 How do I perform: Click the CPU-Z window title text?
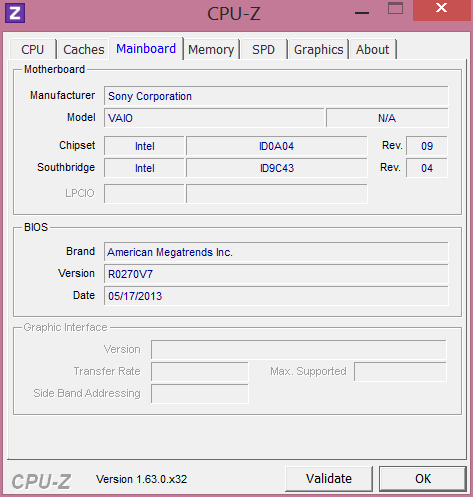point(234,13)
